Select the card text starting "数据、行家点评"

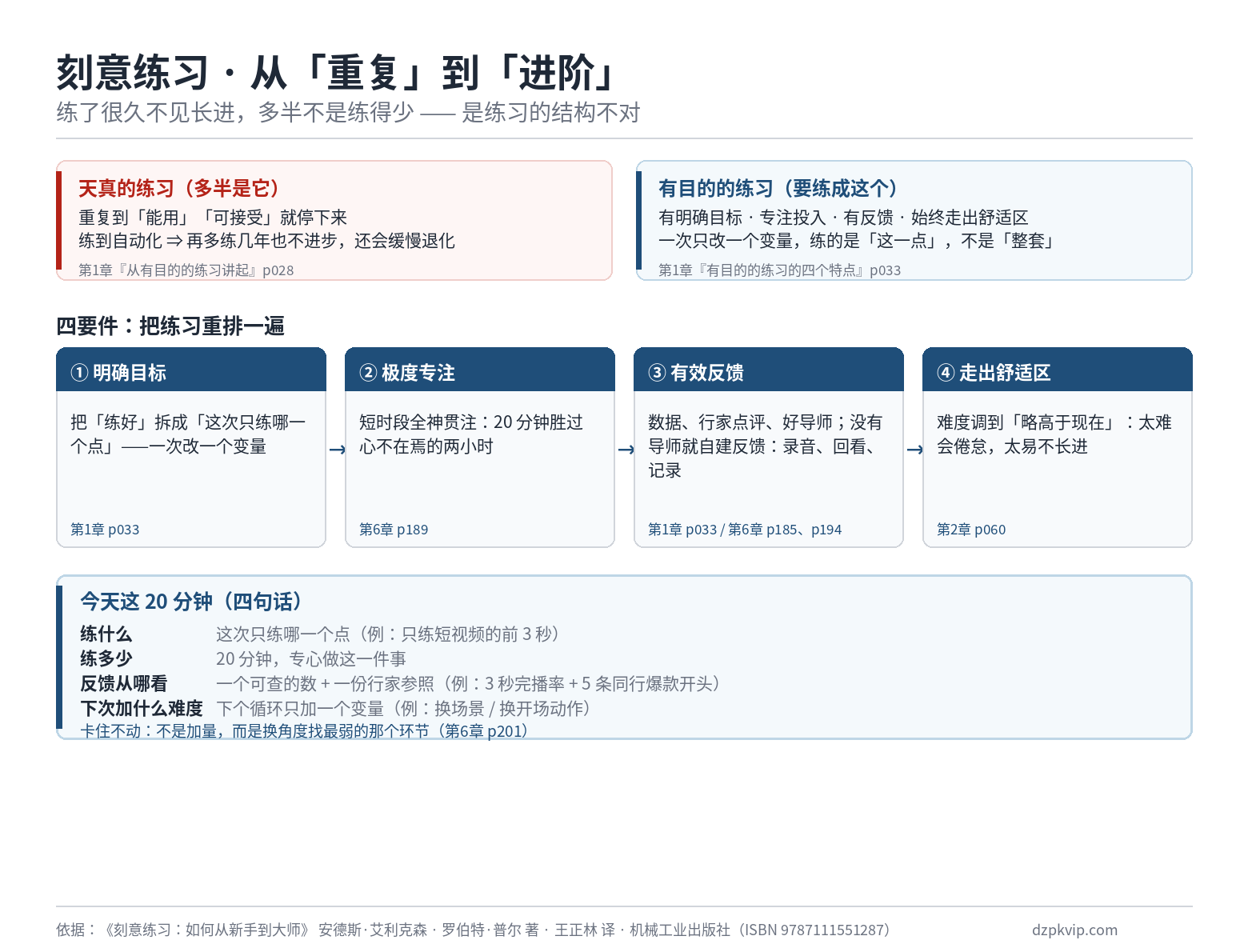pos(766,446)
